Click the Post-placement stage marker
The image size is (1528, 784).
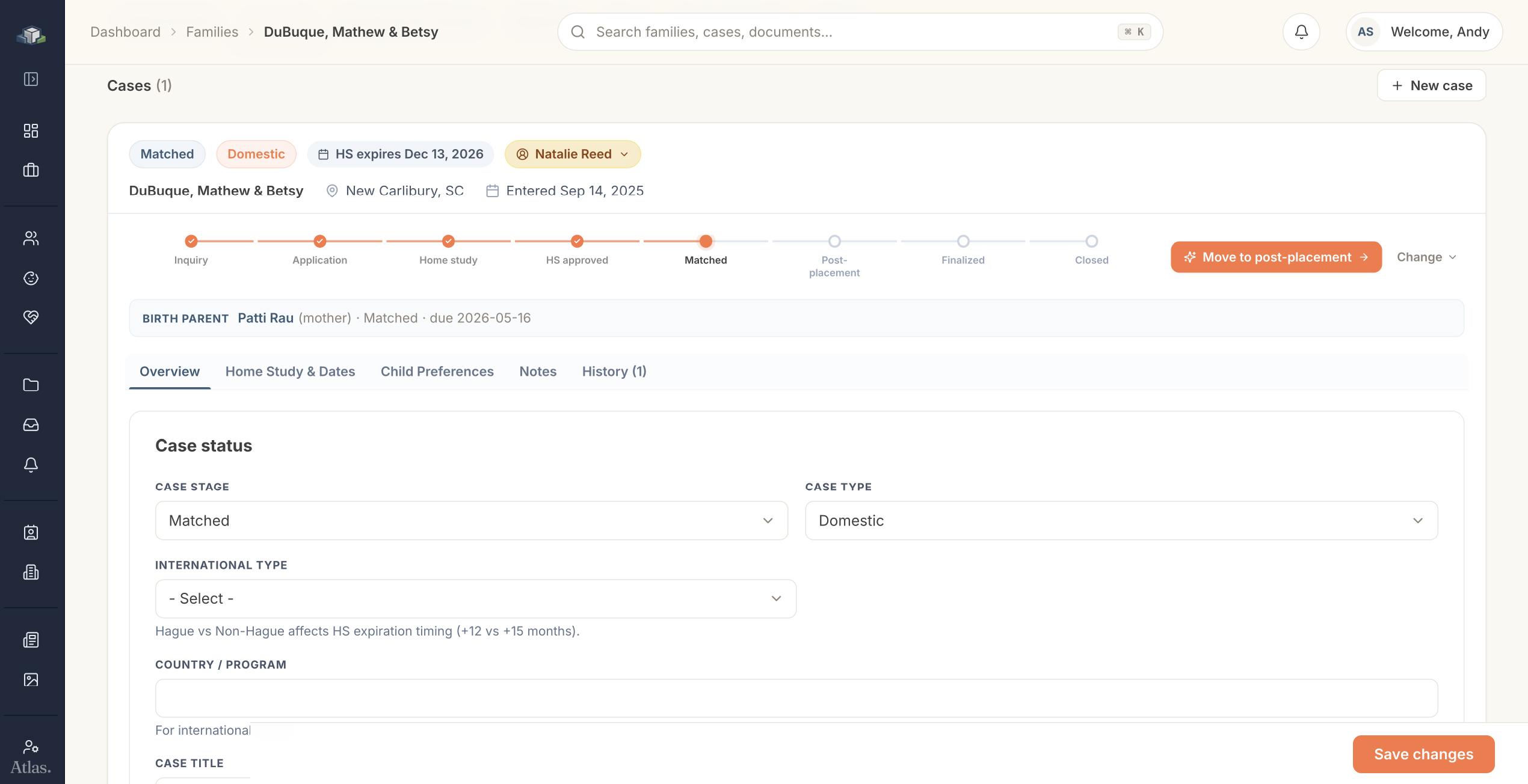point(834,241)
